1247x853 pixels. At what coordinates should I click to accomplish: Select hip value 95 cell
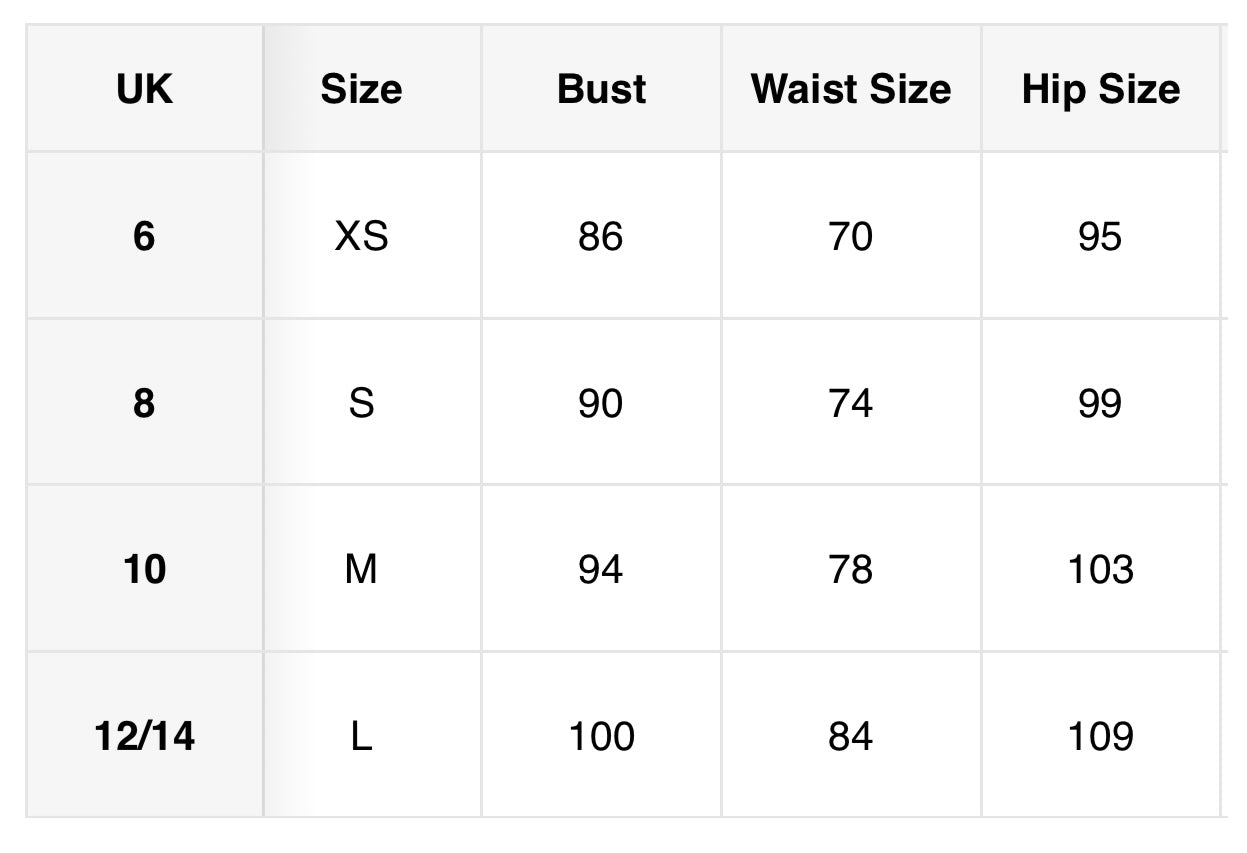1100,237
